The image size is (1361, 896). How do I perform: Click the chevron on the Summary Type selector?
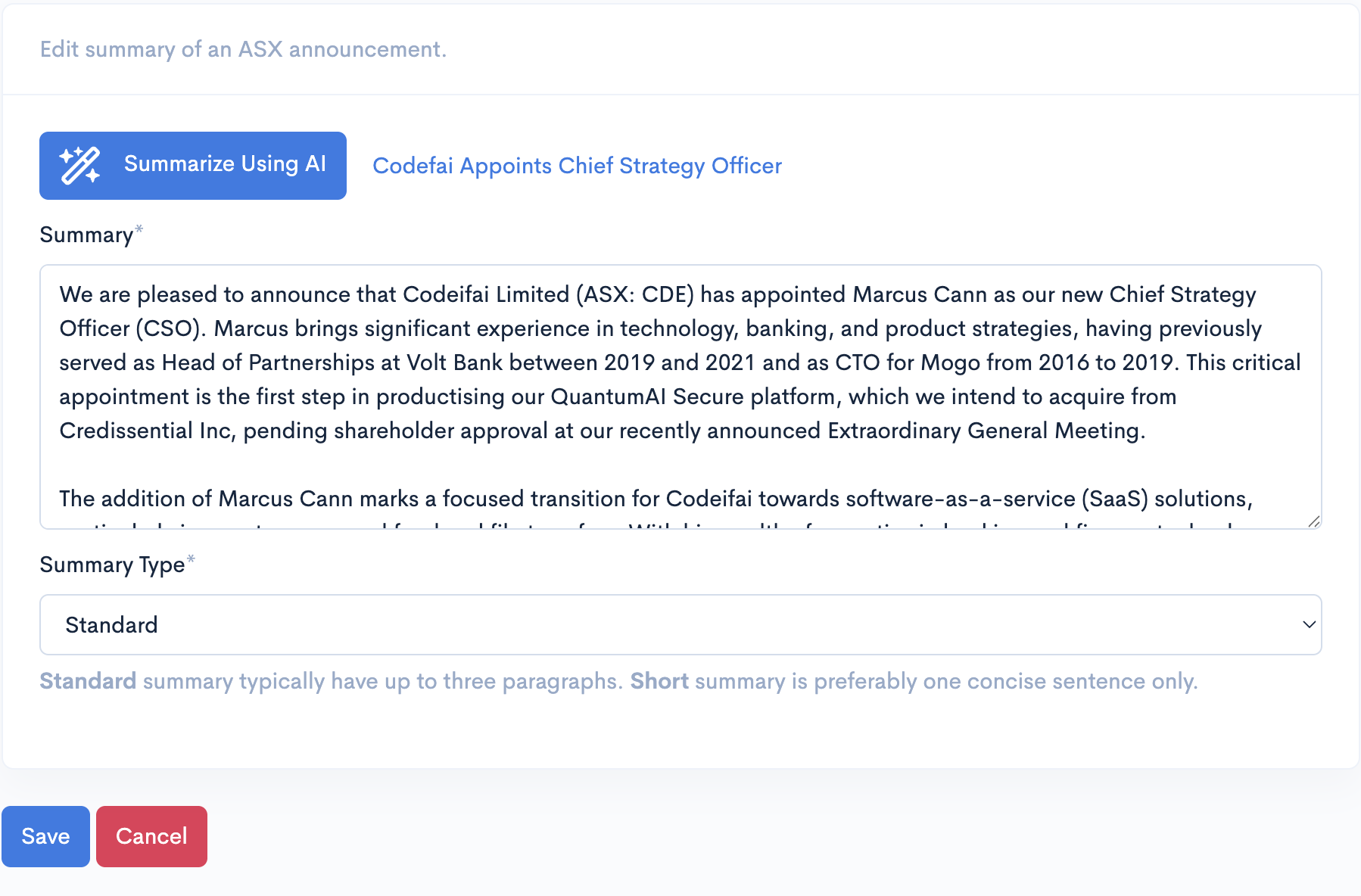(1308, 624)
